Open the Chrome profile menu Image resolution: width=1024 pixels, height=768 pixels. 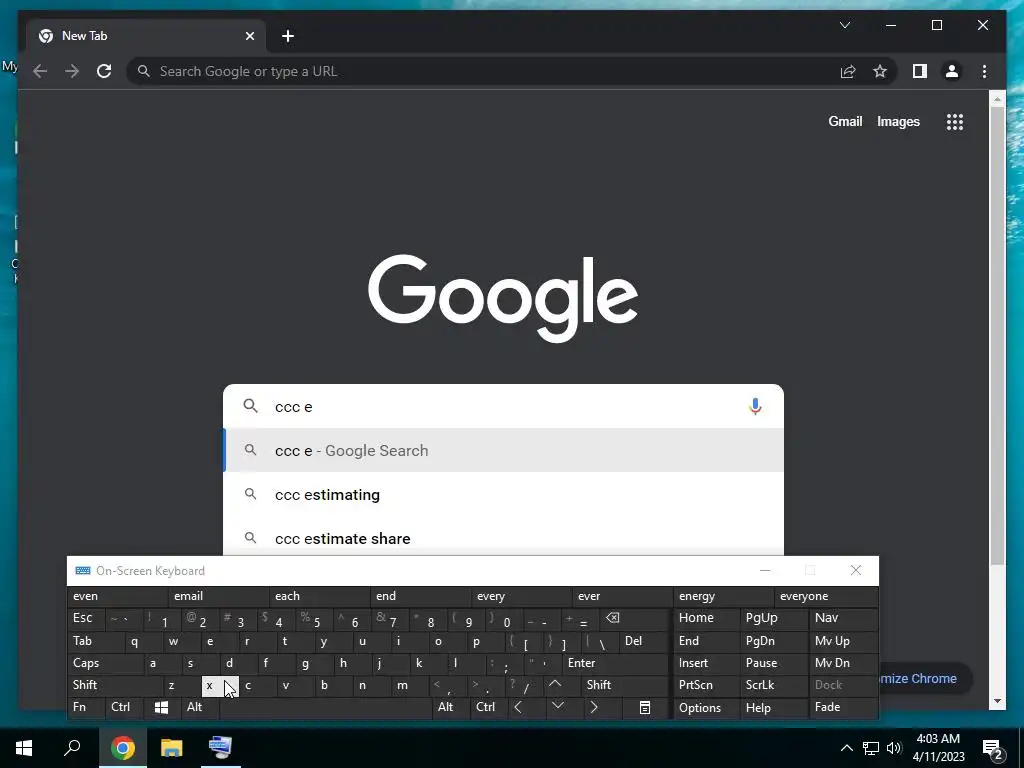(x=952, y=71)
